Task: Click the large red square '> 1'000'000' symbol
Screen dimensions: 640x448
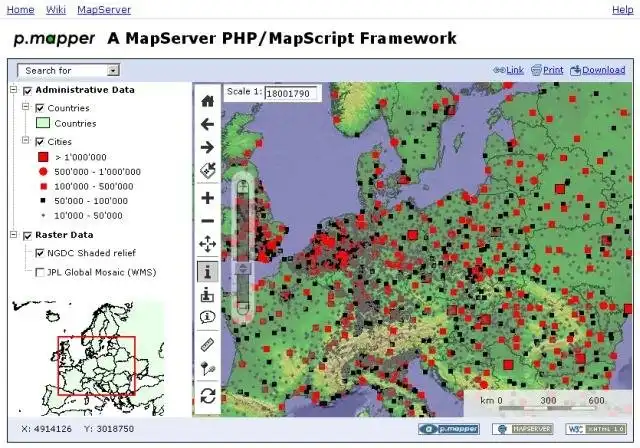Action: [43, 157]
